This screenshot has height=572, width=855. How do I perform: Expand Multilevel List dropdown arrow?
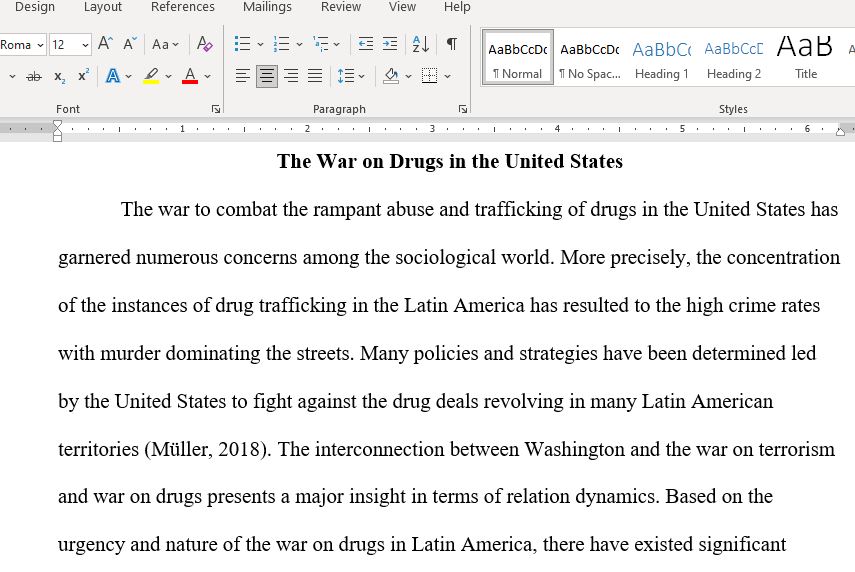(336, 44)
